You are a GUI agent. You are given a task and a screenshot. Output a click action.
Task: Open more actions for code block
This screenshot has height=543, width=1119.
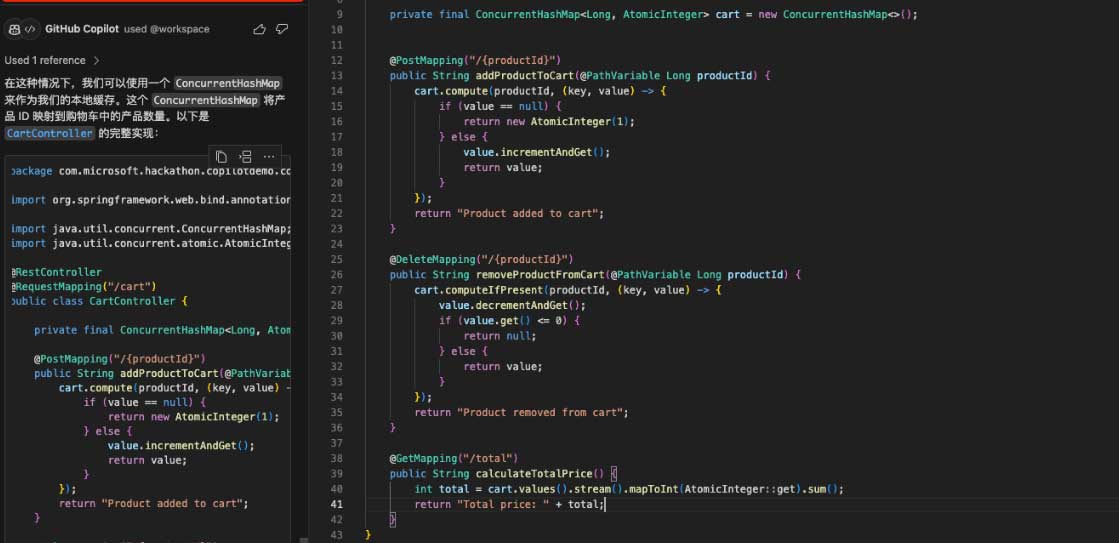pyautogui.click(x=269, y=157)
